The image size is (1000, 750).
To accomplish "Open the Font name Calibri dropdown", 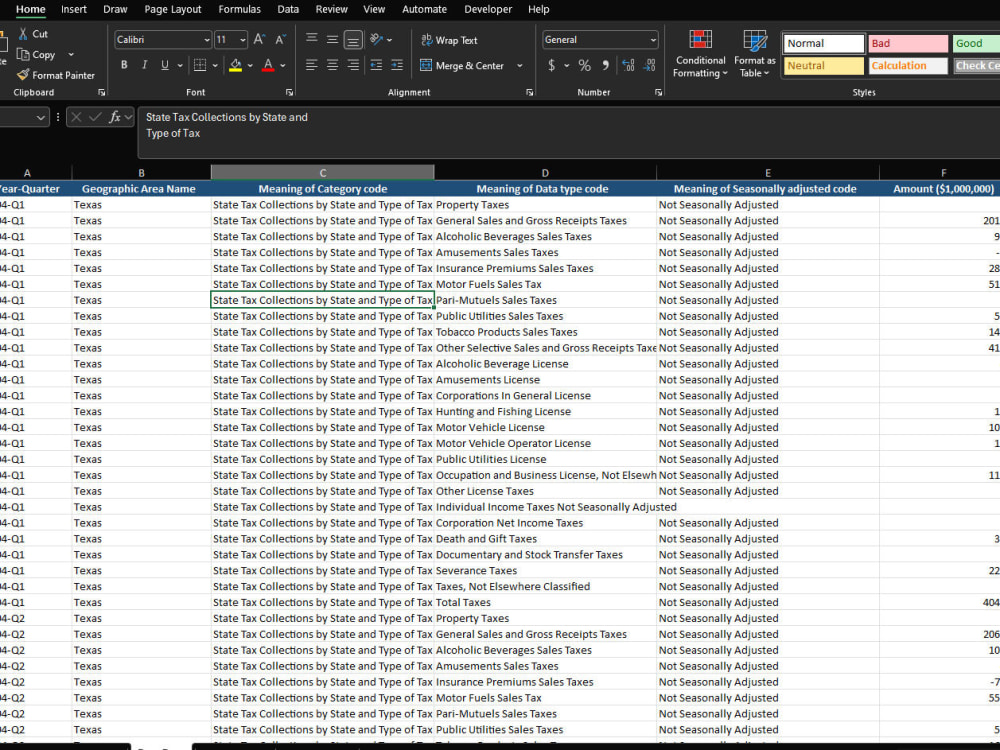I will tap(207, 40).
